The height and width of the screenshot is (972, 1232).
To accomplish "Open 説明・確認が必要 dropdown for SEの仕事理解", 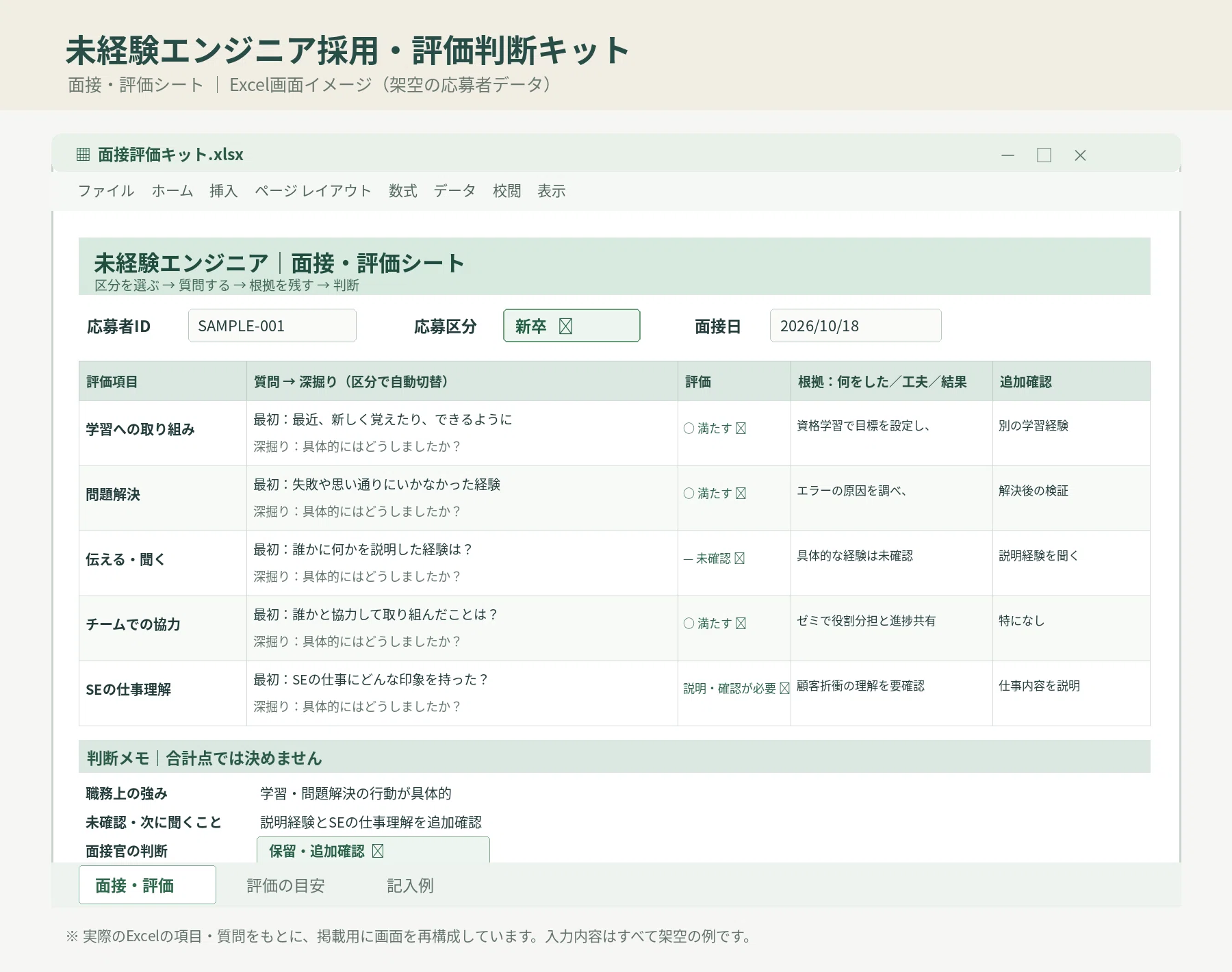I will coord(736,689).
